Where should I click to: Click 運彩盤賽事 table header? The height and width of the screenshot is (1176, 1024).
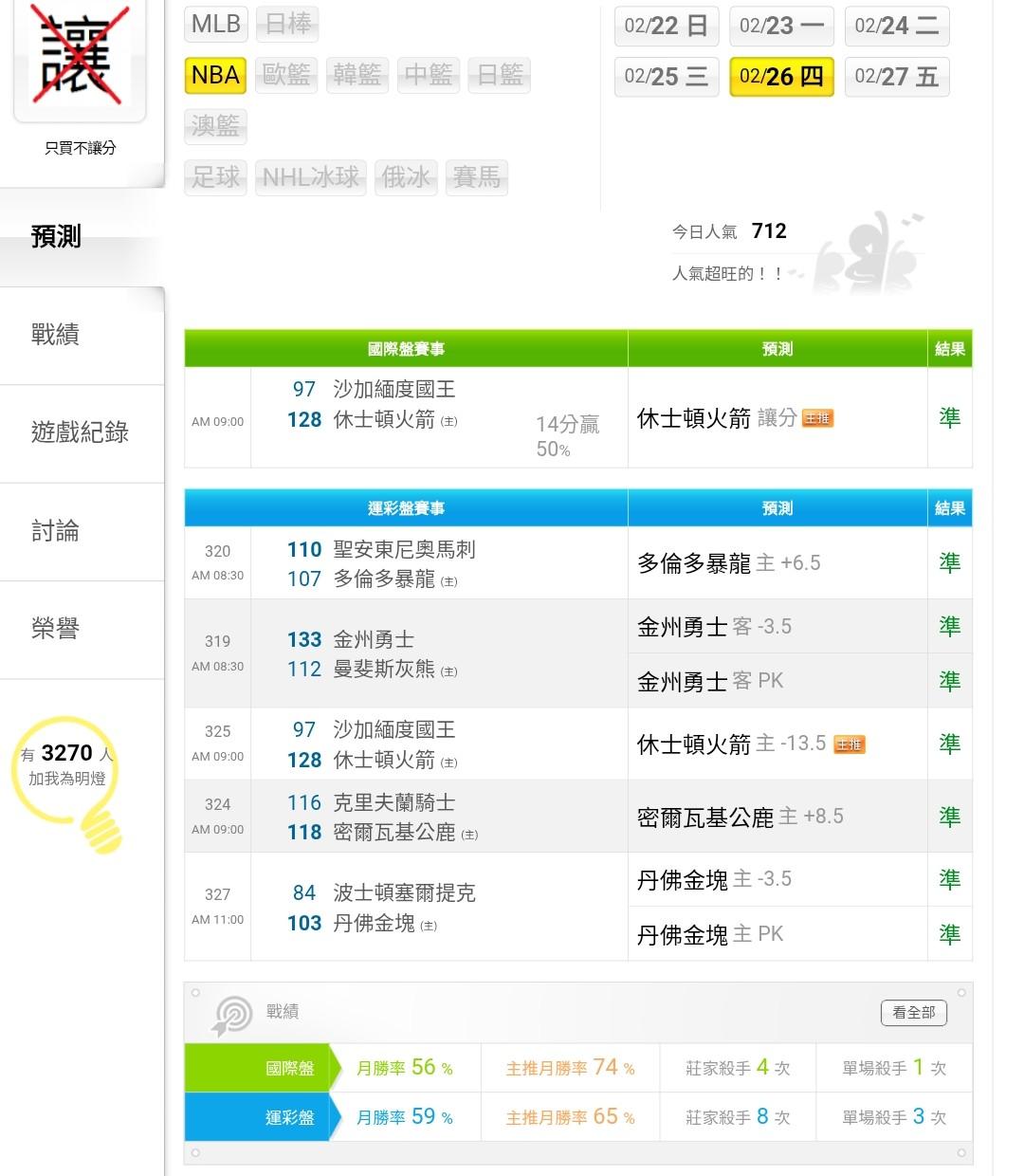[406, 508]
